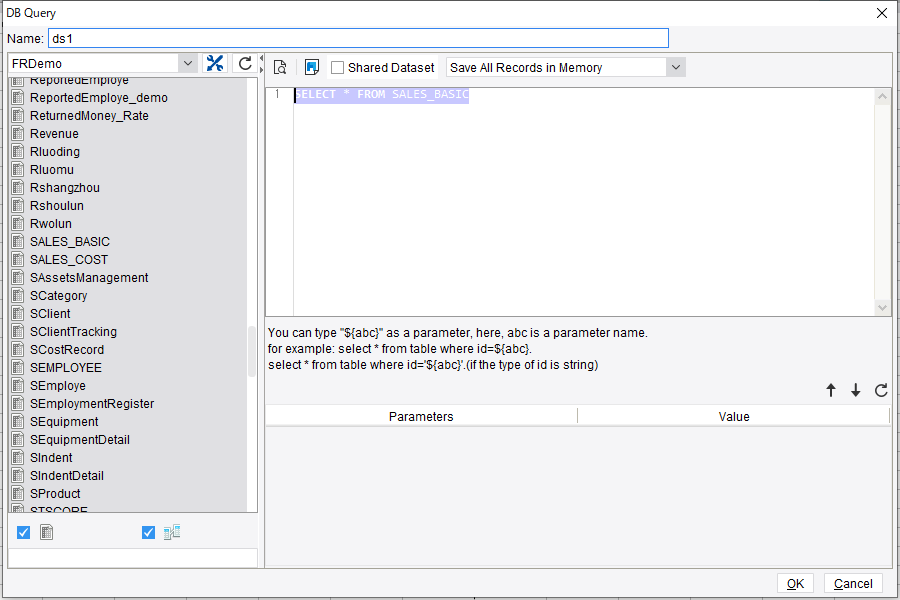Preview the query result
900x600 pixels.
point(280,67)
